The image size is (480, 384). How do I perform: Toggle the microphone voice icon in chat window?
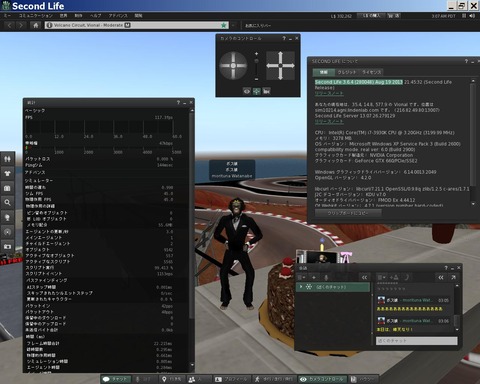[x=326, y=277]
